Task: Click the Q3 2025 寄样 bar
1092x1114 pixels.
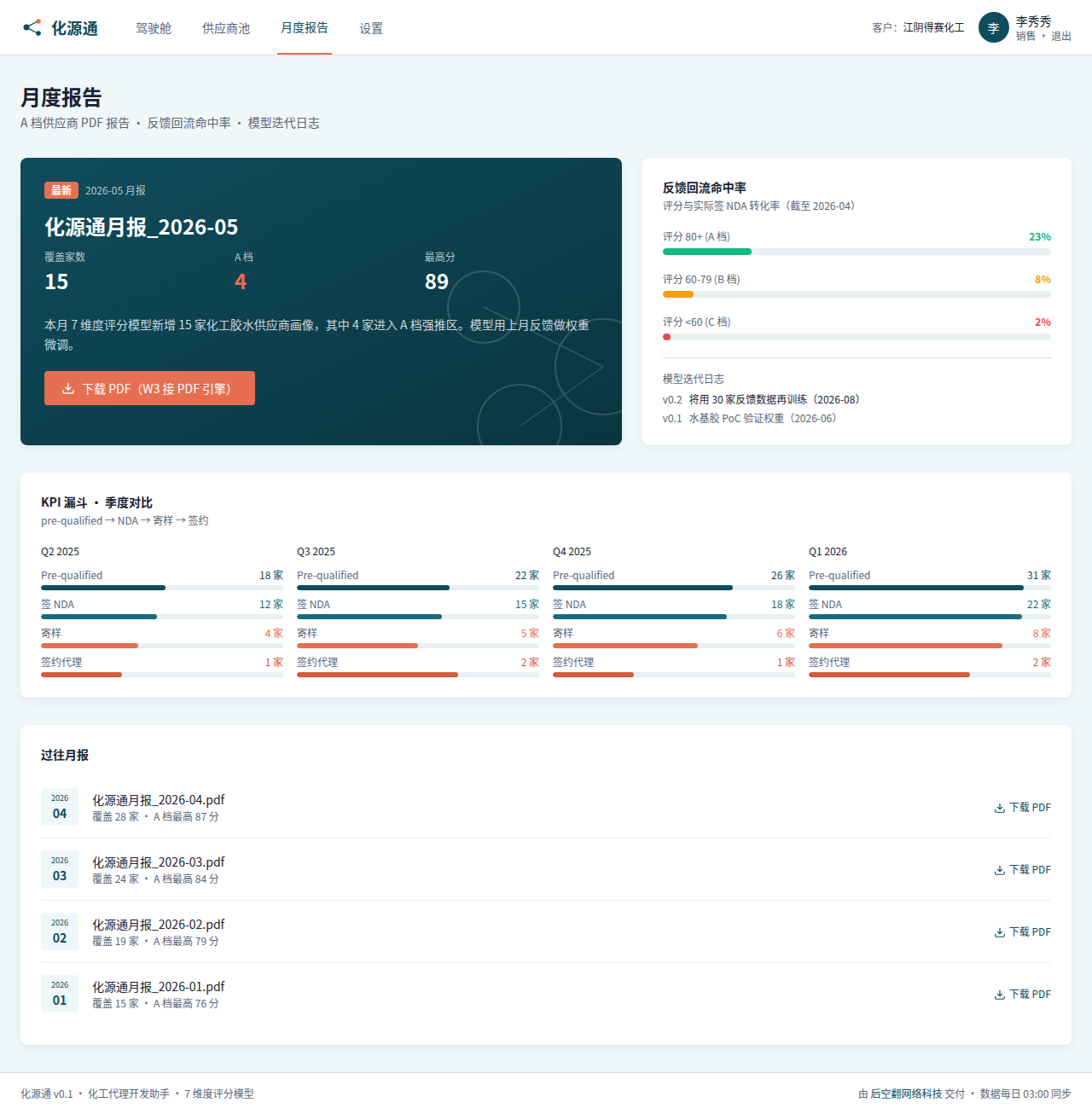Action: point(418,646)
